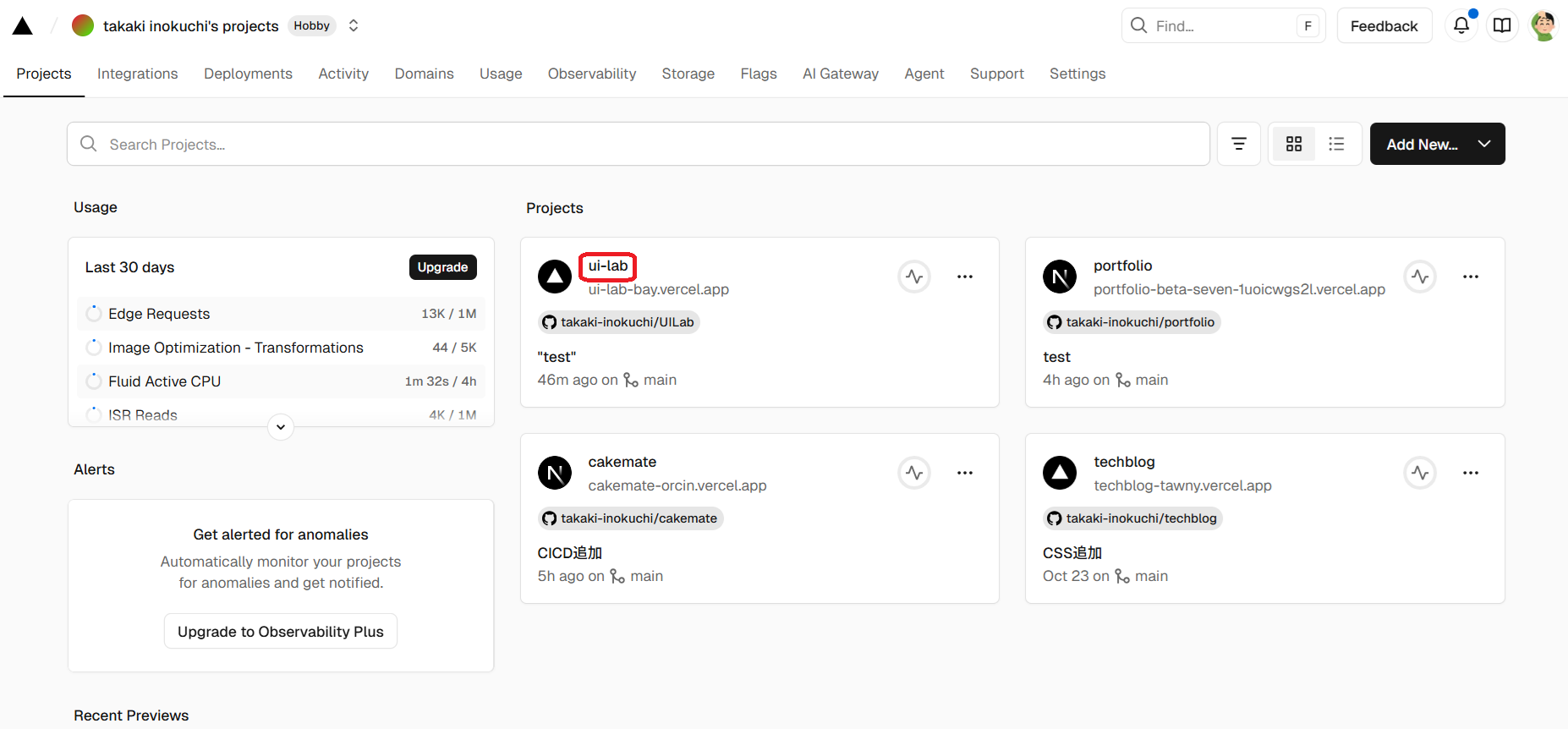Click Upgrade to Observability Plus

pos(281,632)
